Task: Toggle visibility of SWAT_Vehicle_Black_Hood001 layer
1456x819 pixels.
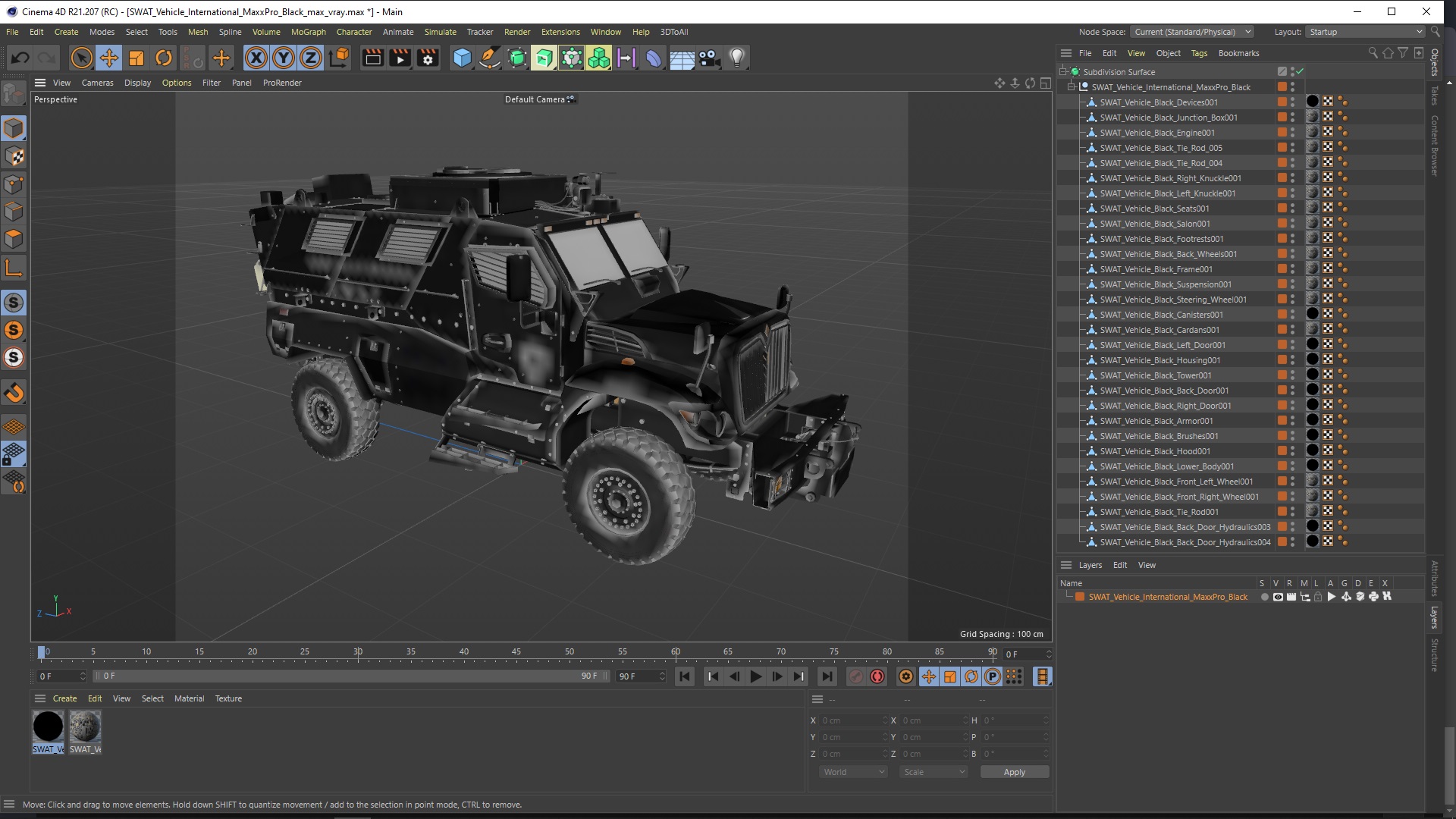Action: pos(1293,448)
